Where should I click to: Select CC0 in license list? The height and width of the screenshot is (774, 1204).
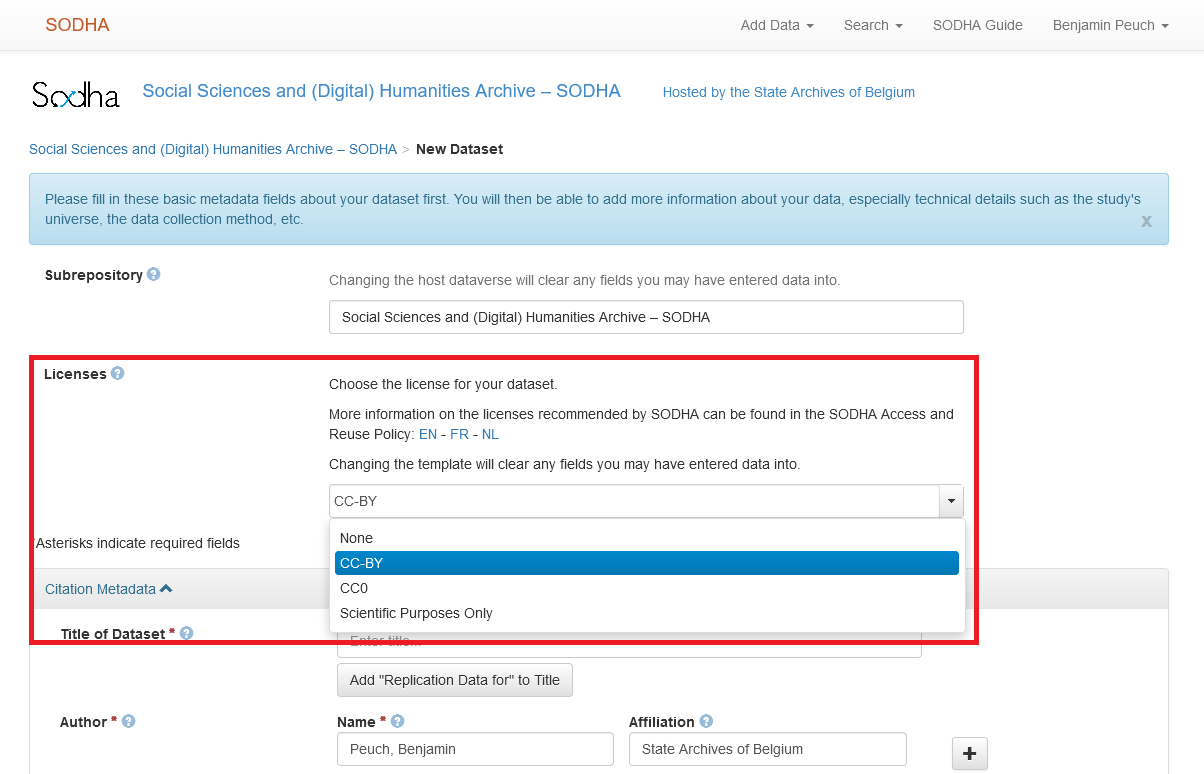[x=647, y=588]
